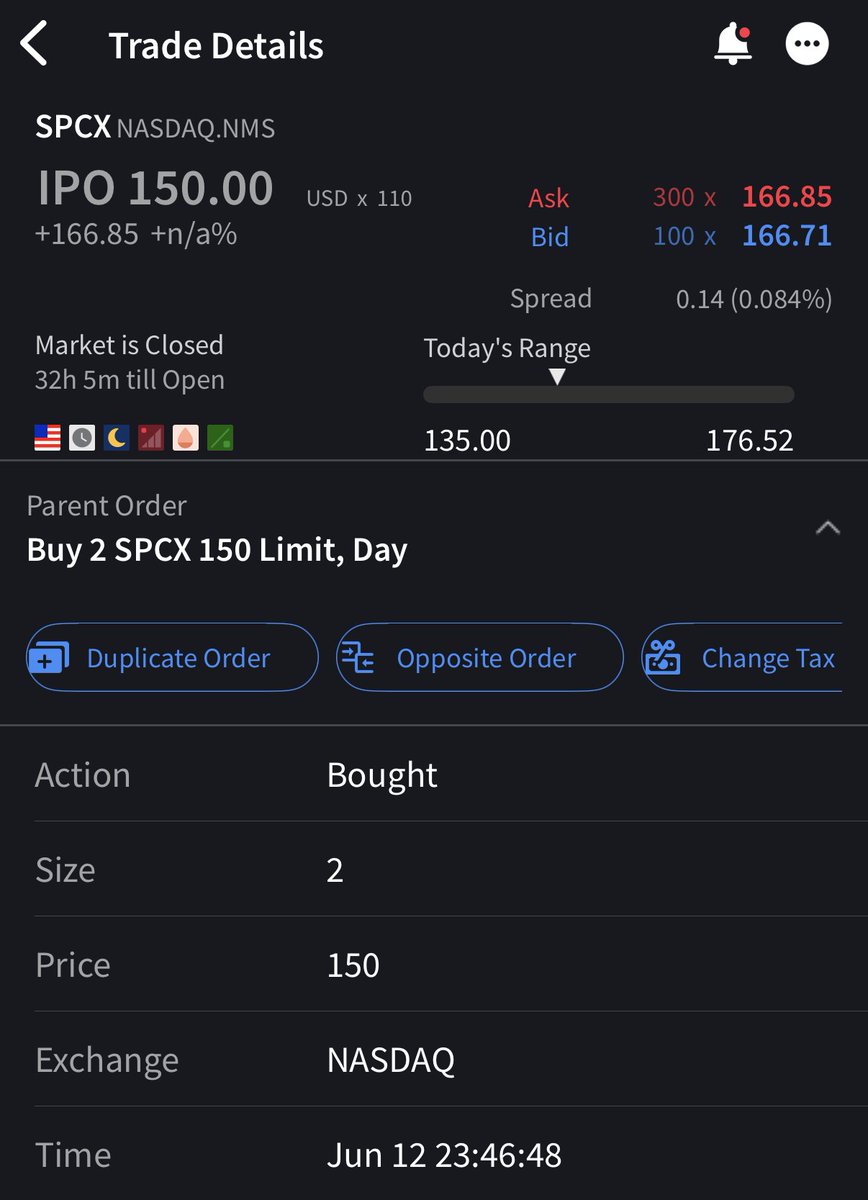Tap the IPO 150.00 price

155,188
